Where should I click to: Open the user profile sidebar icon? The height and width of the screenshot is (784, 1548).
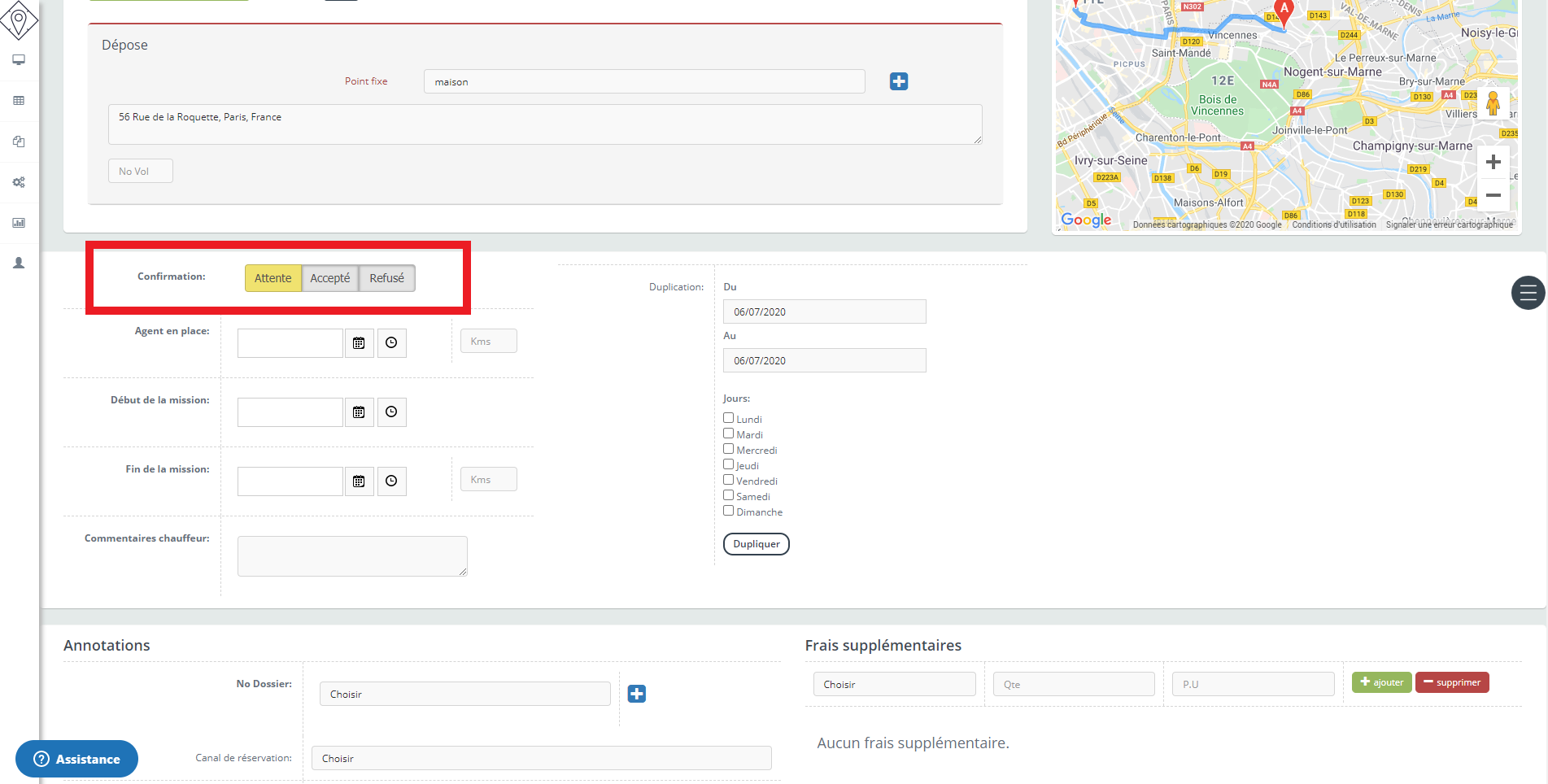pos(19,264)
